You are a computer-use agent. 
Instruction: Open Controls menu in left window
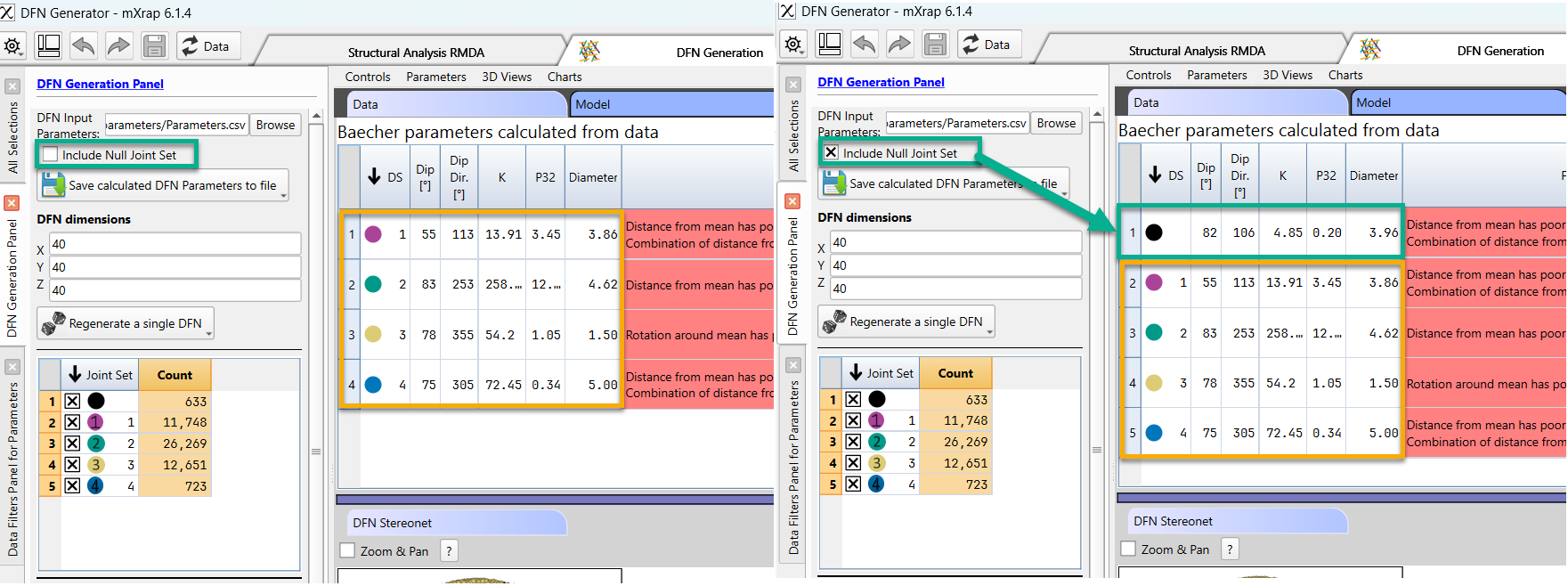pos(368,77)
